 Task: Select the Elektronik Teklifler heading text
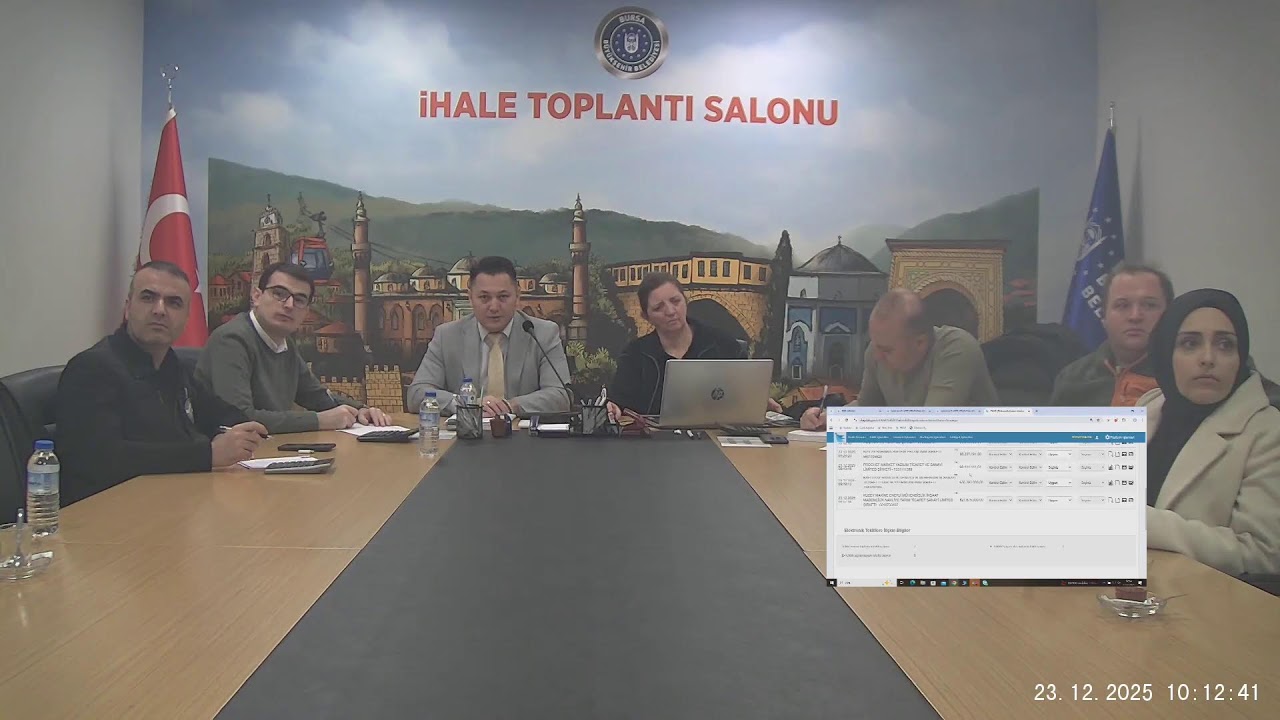877,530
